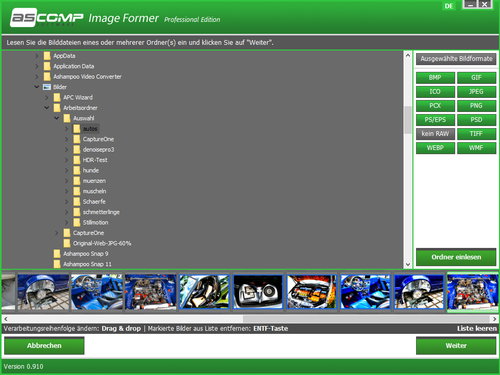500x375 pixels.
Task: Select the speaker subwoofer thumbnail
Action: coord(258,292)
